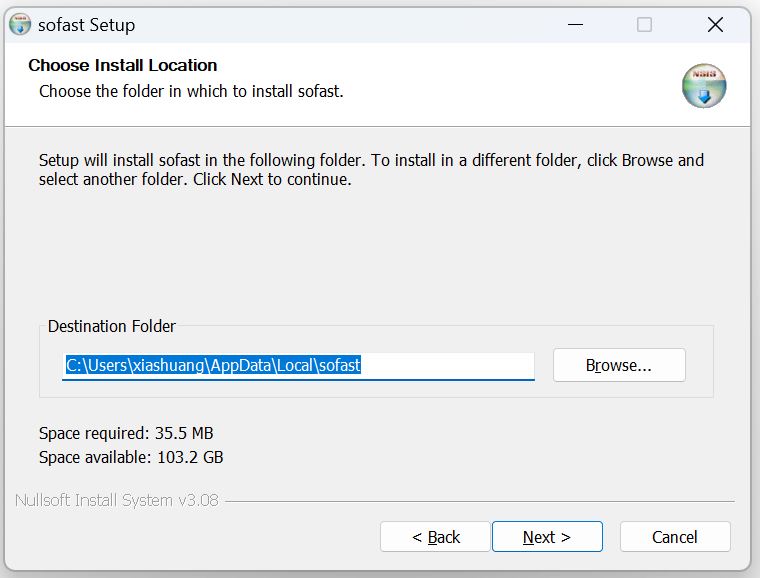Viewport: 760px width, 578px height.
Task: Go back with the Back button
Action: [x=435, y=537]
